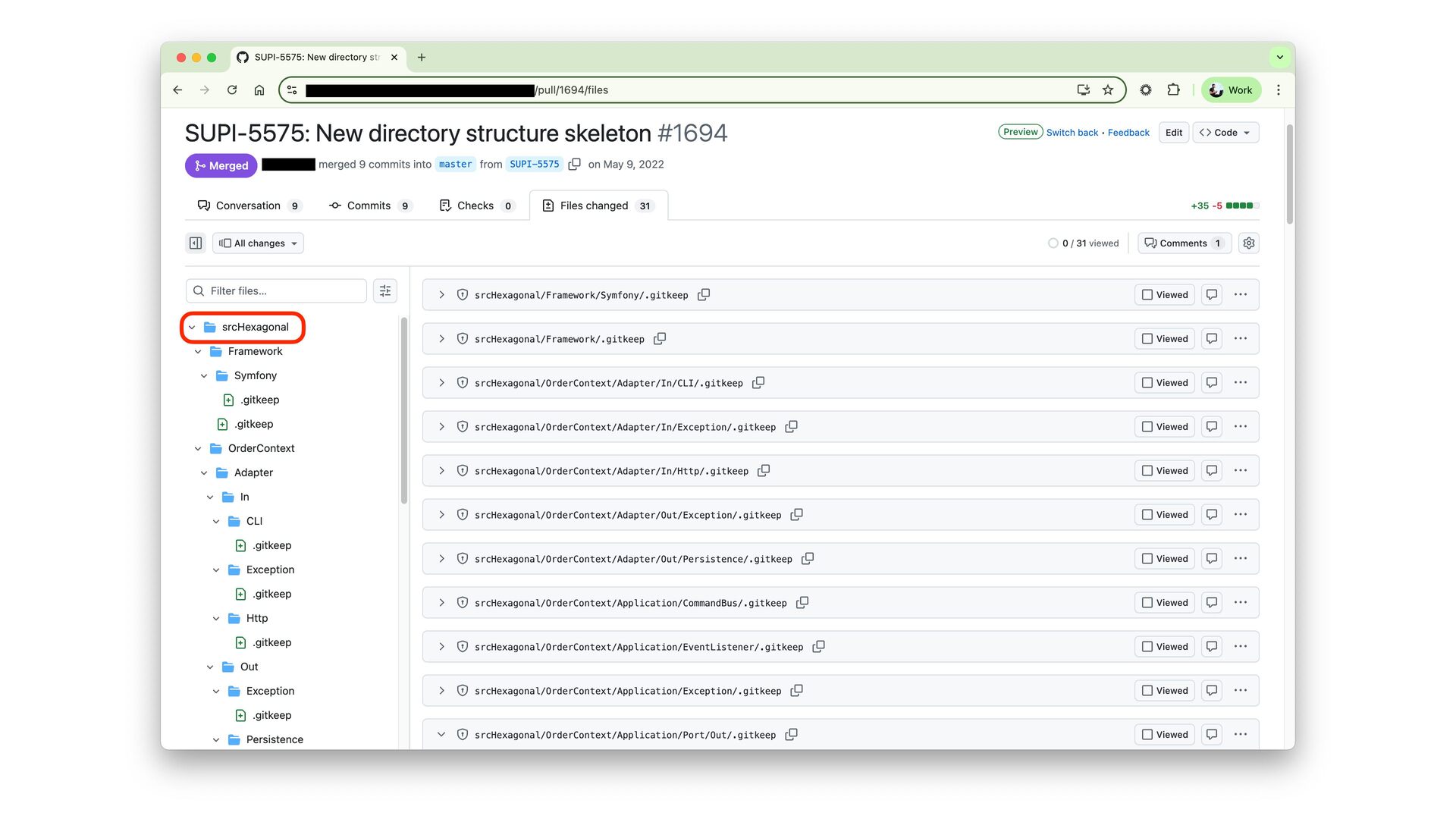
Task: Toggle the file tree sidebar icon
Action: (196, 243)
